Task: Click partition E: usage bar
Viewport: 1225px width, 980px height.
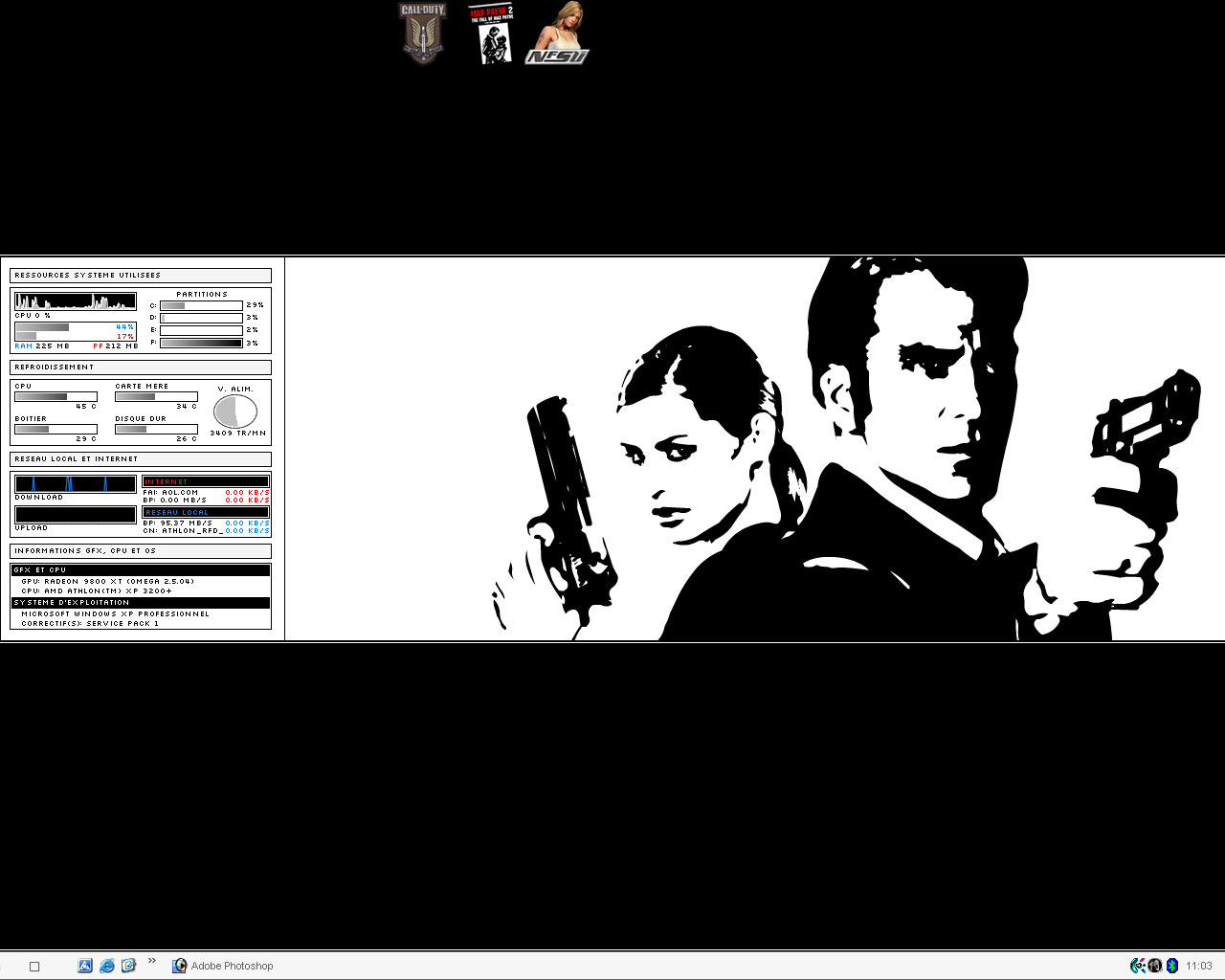Action: pos(201,330)
